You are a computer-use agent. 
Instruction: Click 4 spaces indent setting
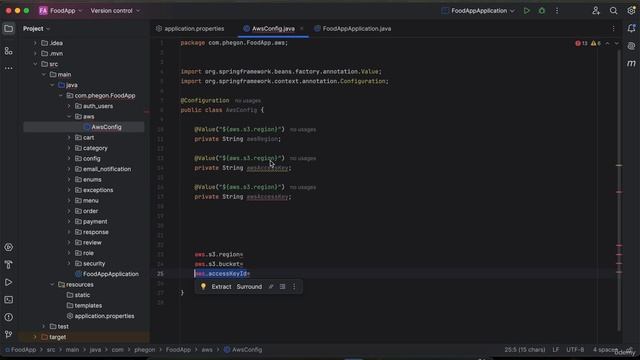pyautogui.click(x=605, y=350)
